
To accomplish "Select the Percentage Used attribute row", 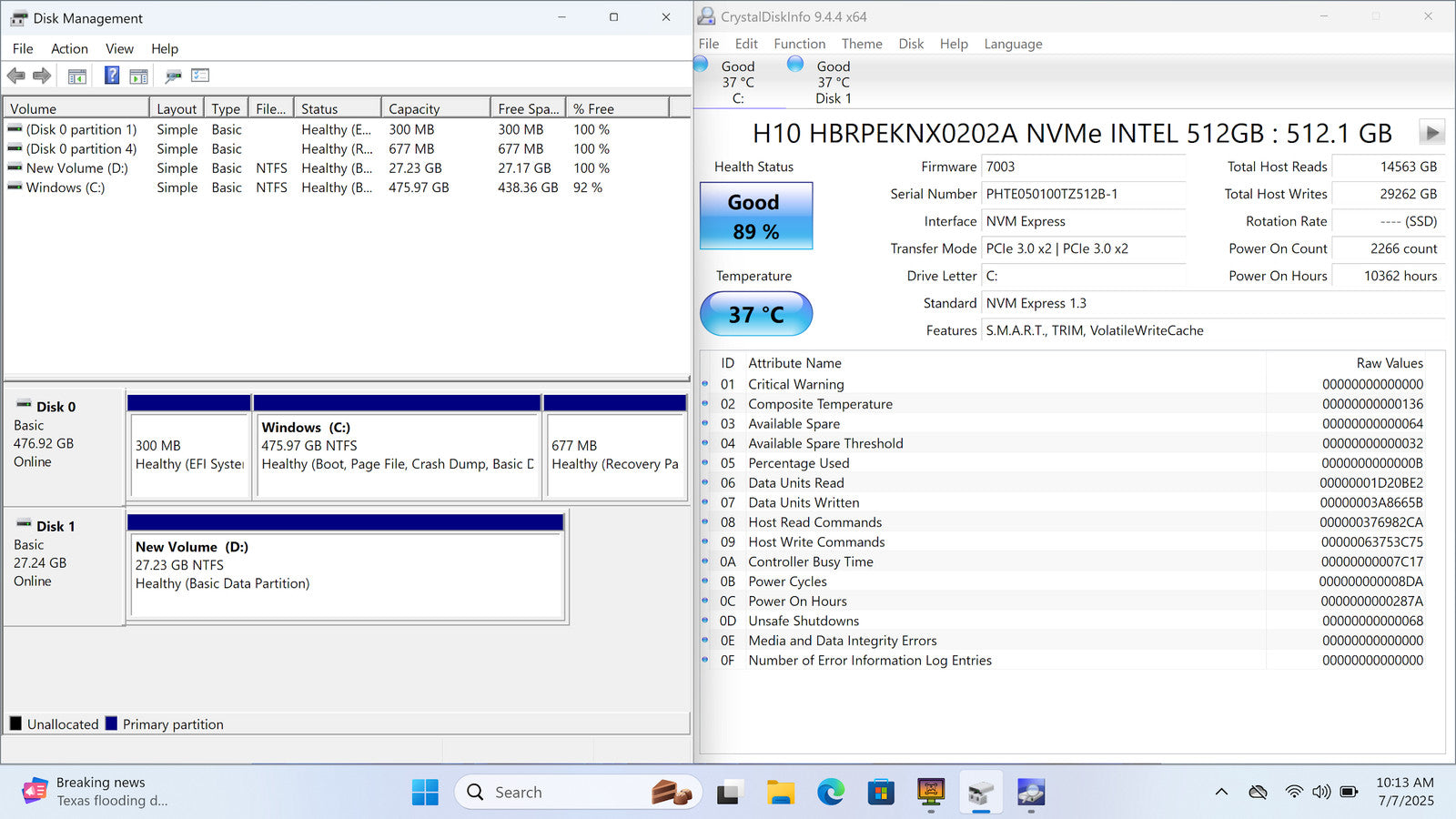I will click(x=1072, y=463).
